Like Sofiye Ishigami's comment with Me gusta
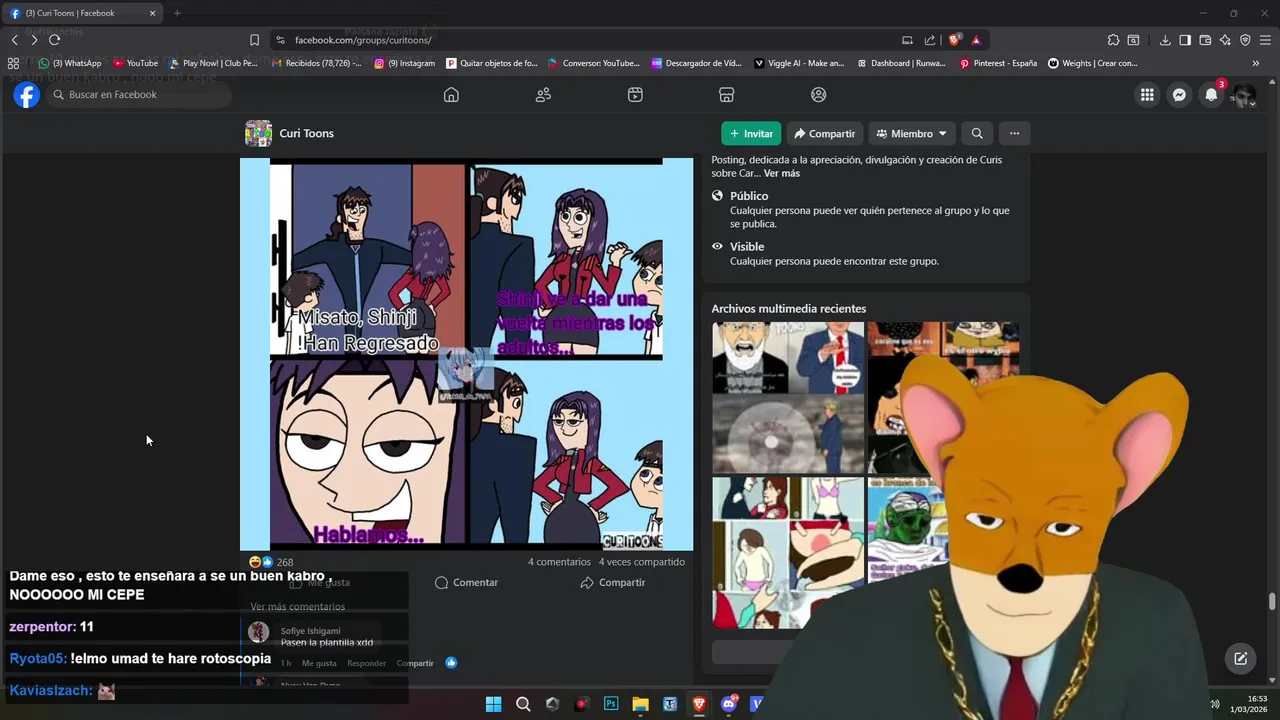This screenshot has width=1280, height=720. pyautogui.click(x=319, y=663)
